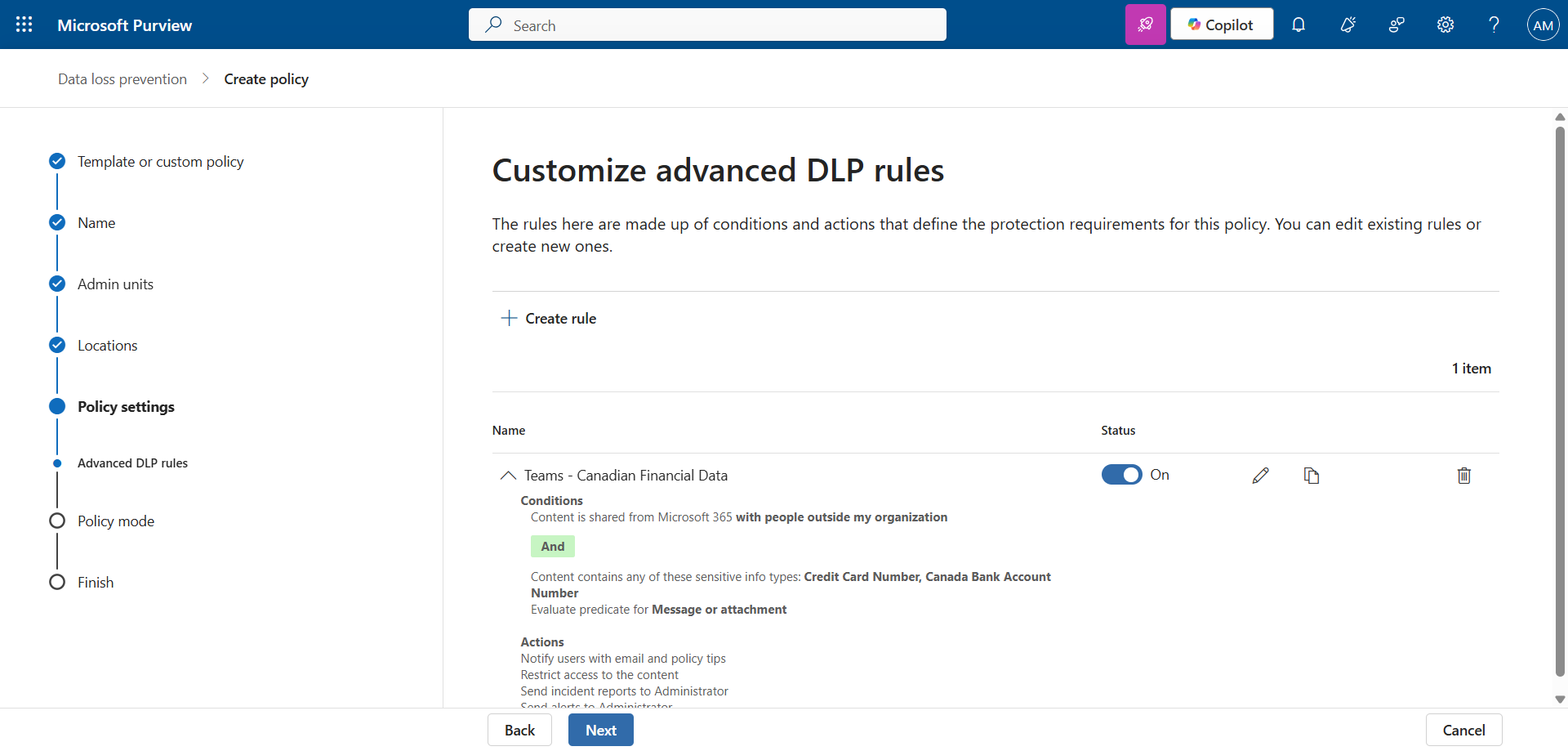Open the settings gear icon
This screenshot has height=751, width=1568.
coord(1445,25)
